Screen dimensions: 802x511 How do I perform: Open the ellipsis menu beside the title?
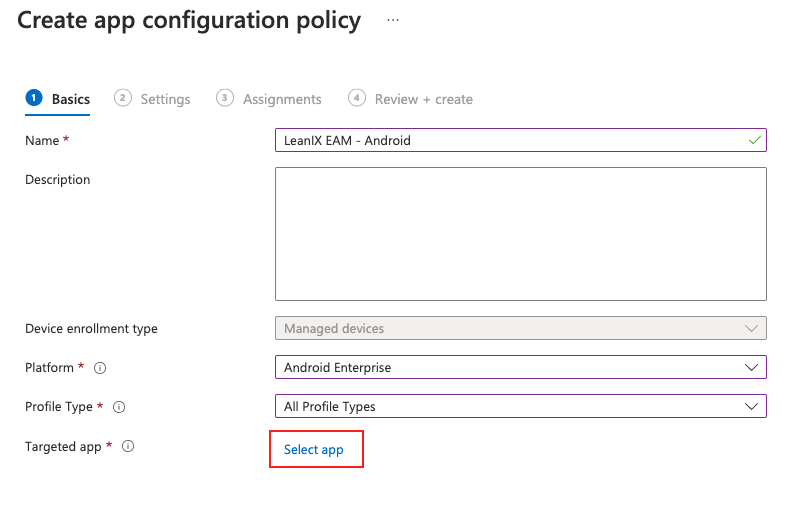click(393, 20)
